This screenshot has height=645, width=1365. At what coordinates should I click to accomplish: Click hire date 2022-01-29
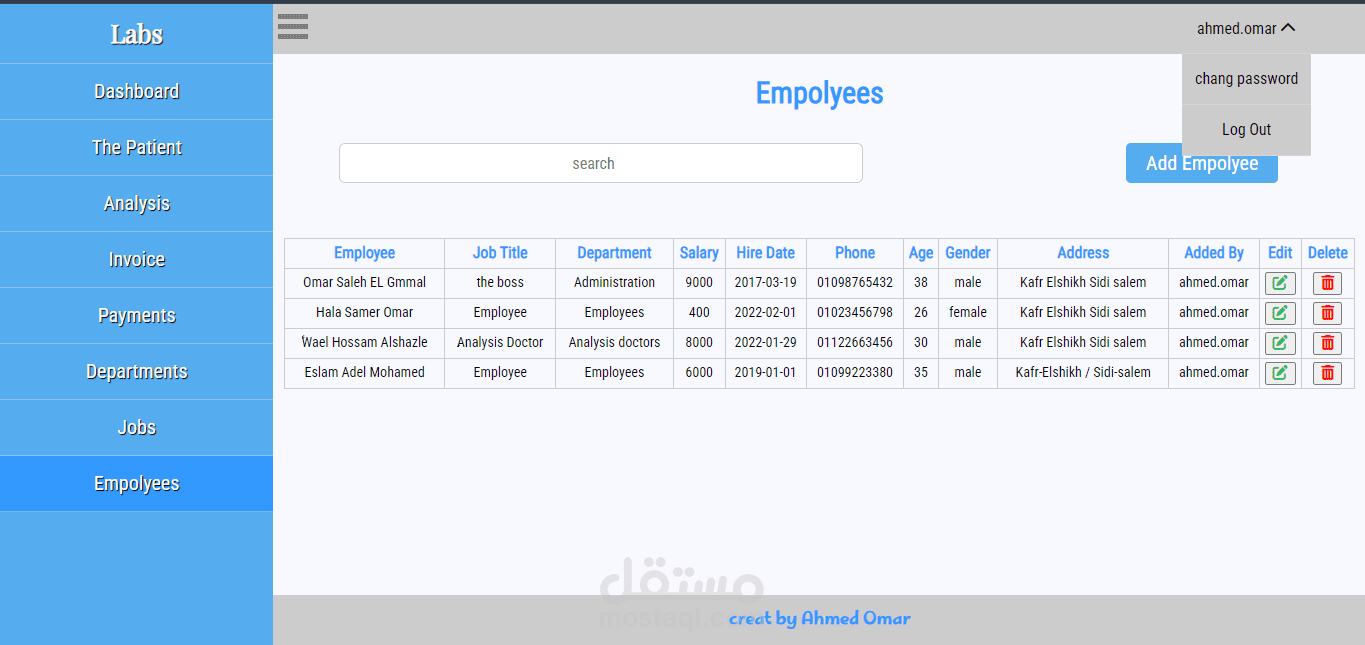[x=766, y=343]
